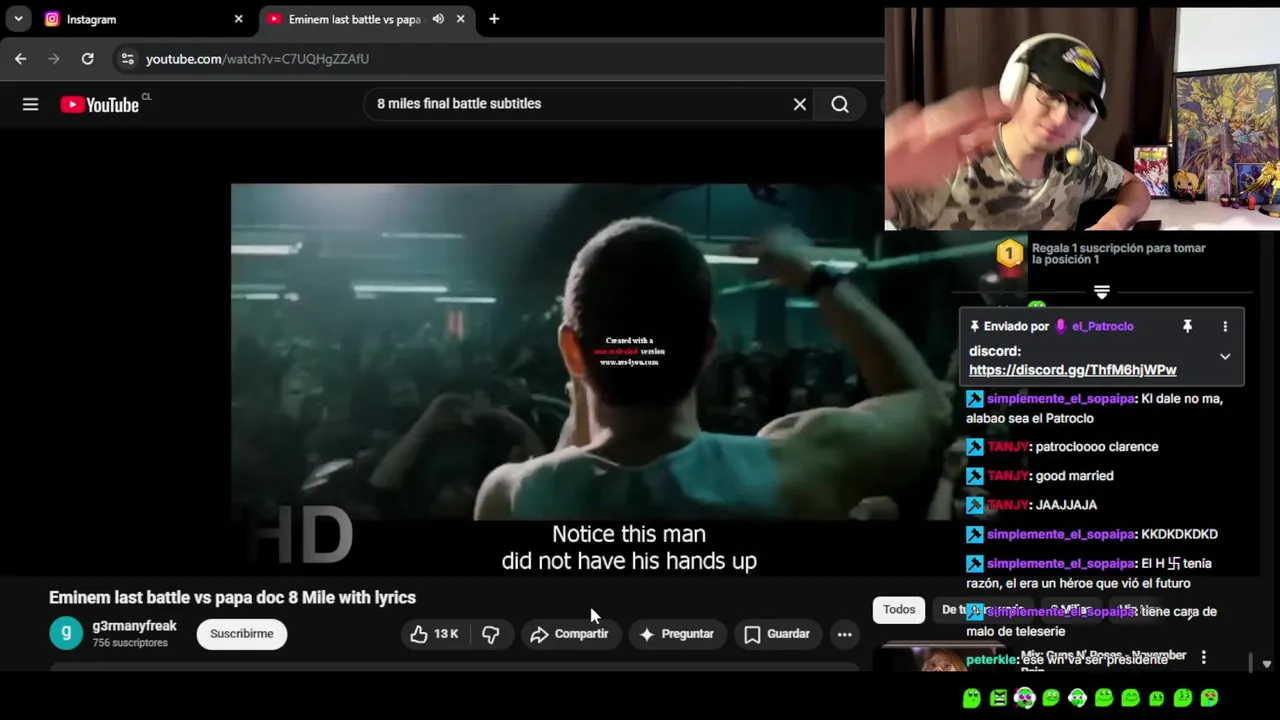
Task: Go forward with the browser arrow
Action: click(x=54, y=59)
